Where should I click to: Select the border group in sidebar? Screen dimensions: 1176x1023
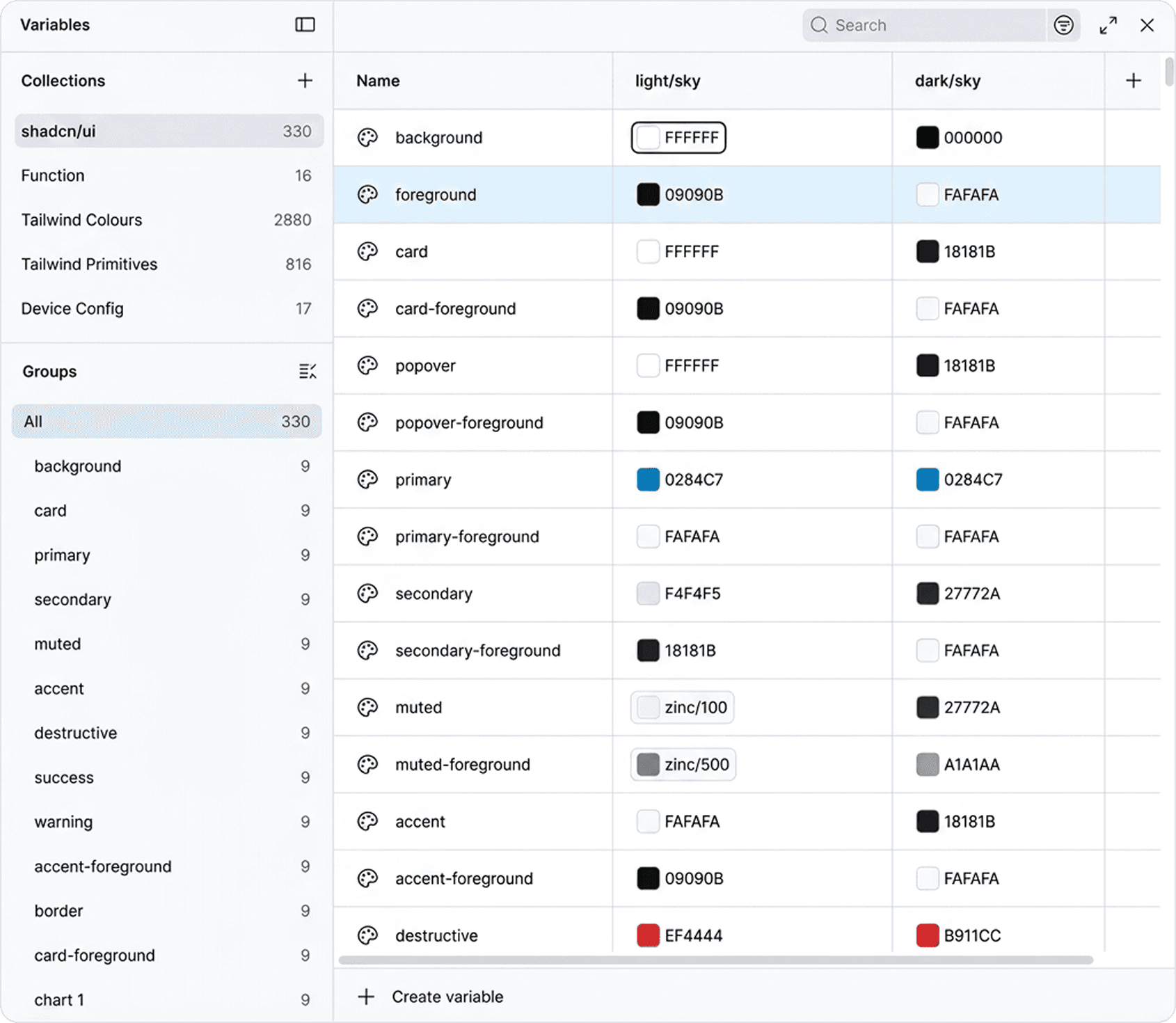(x=167, y=911)
